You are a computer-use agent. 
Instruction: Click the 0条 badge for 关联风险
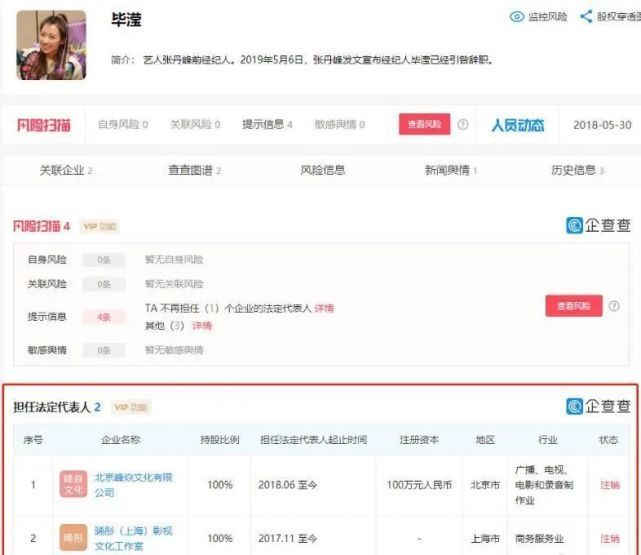click(104, 284)
